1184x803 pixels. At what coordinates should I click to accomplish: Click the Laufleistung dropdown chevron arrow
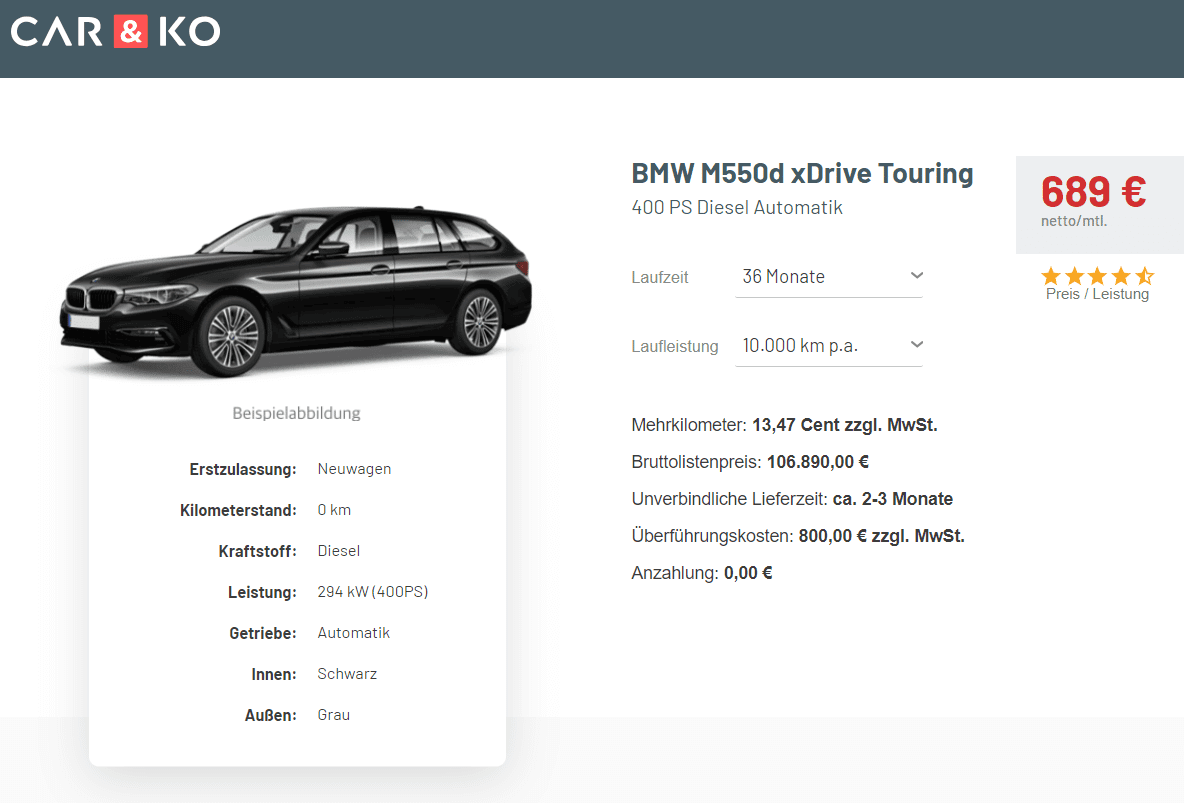tap(917, 344)
